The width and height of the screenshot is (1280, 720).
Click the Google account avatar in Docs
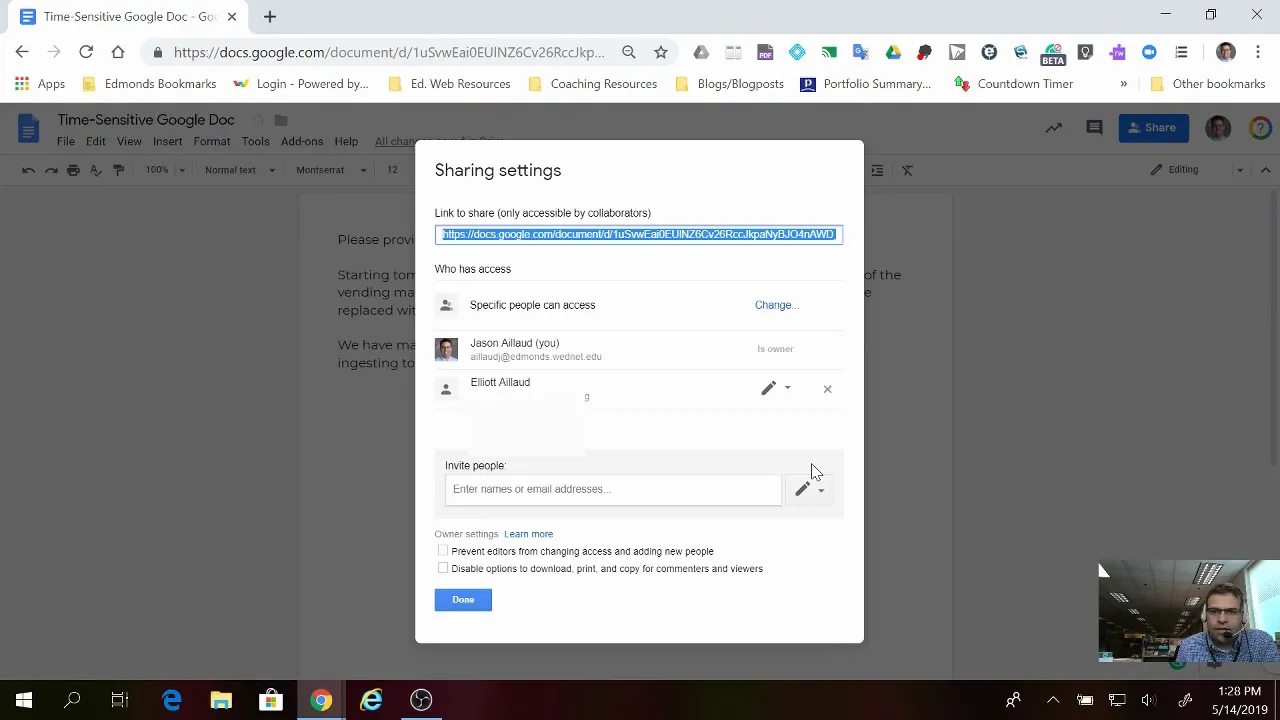(1218, 127)
